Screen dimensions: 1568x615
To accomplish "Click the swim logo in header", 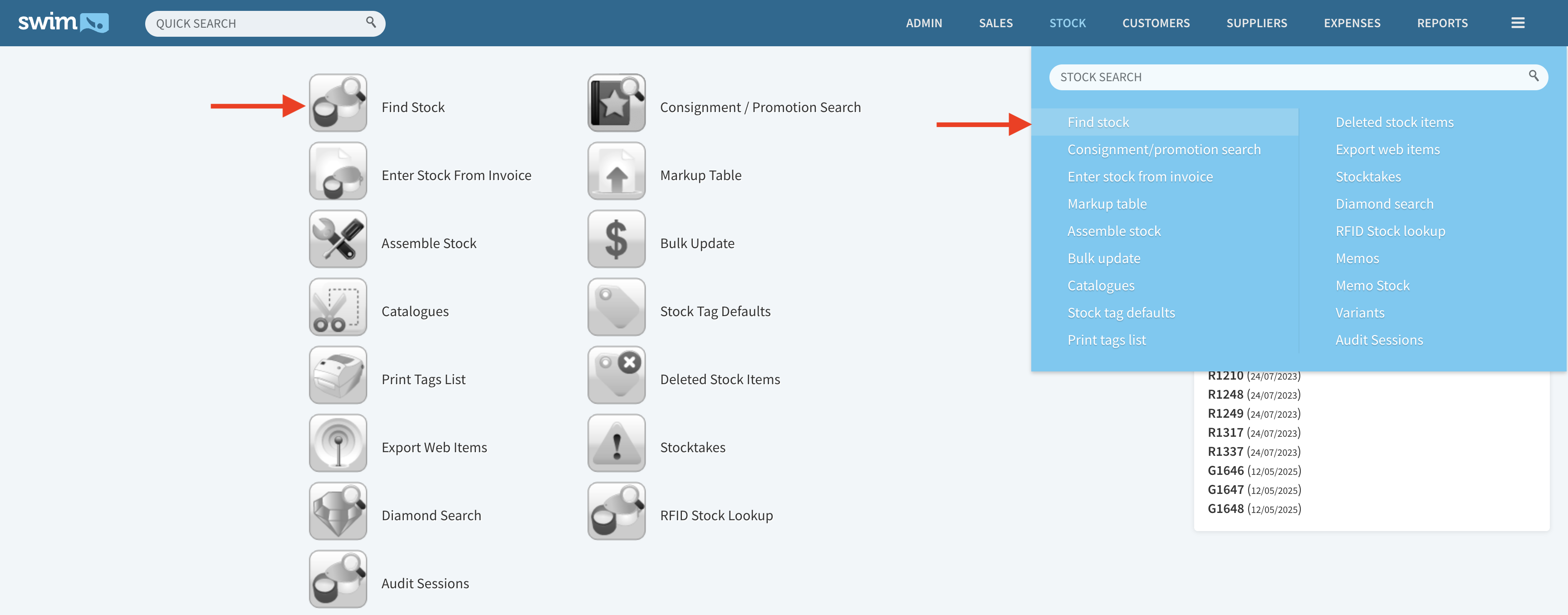I will (x=64, y=23).
